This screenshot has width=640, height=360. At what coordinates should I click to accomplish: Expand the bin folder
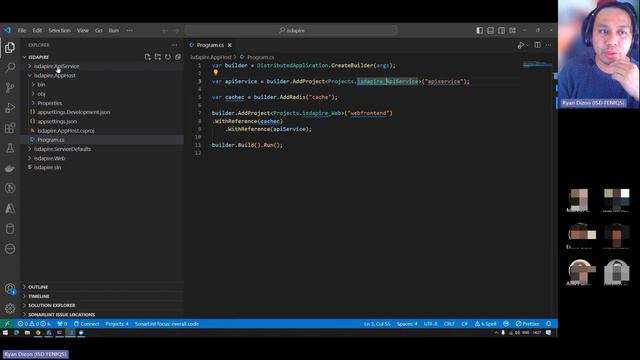pos(41,84)
